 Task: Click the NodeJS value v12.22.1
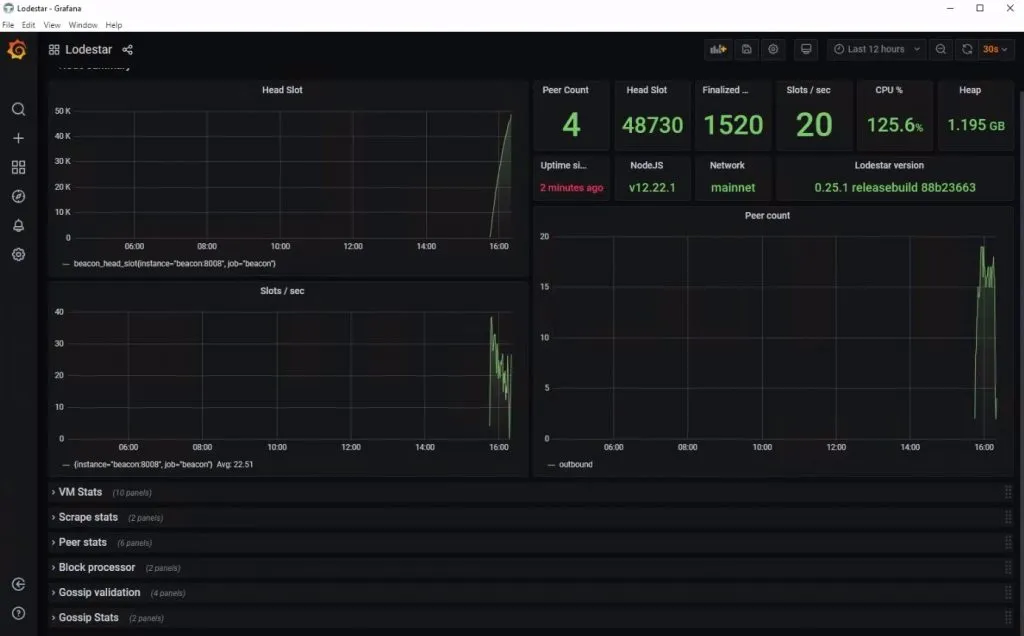click(652, 188)
